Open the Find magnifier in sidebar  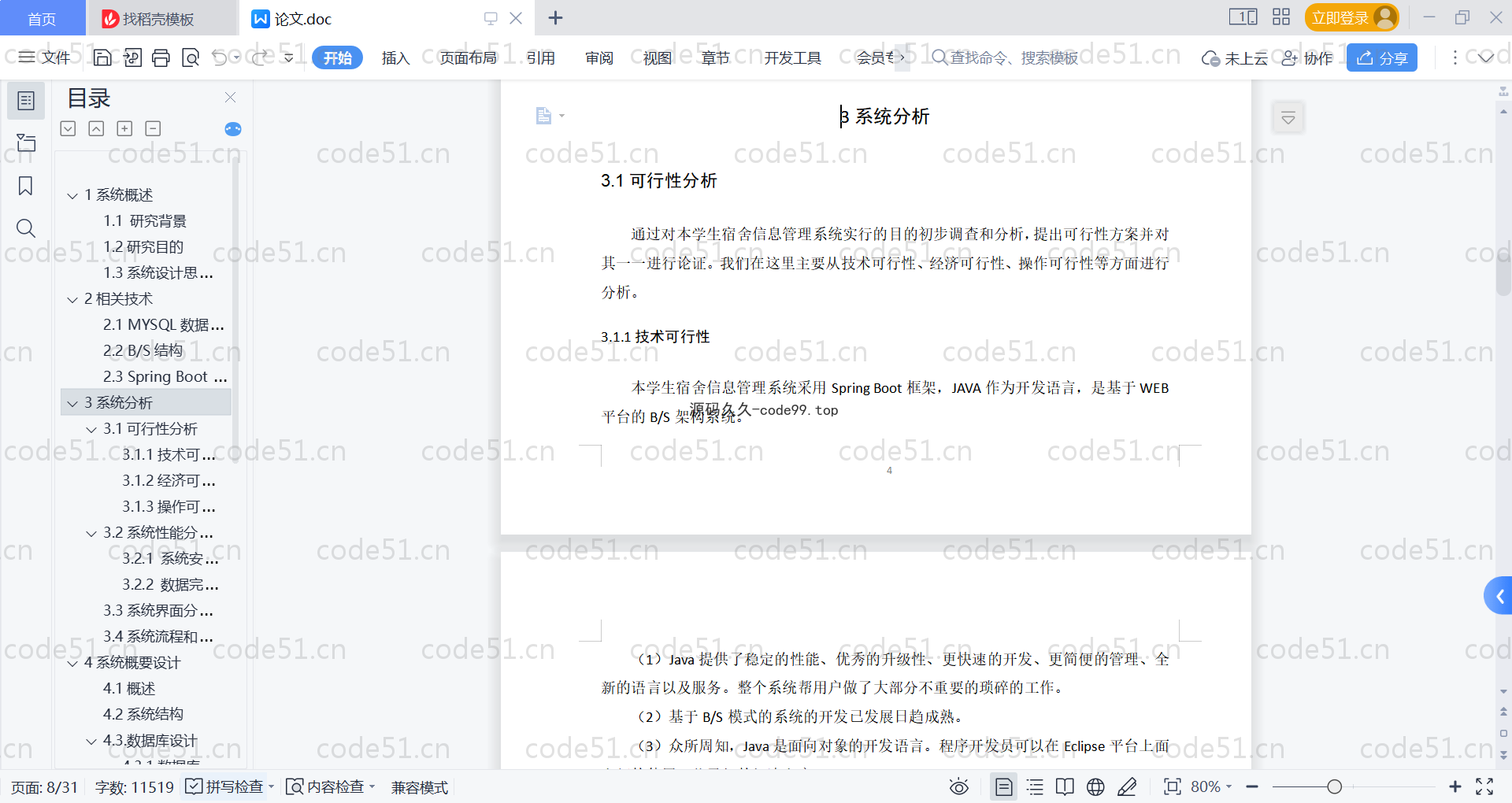[x=26, y=228]
